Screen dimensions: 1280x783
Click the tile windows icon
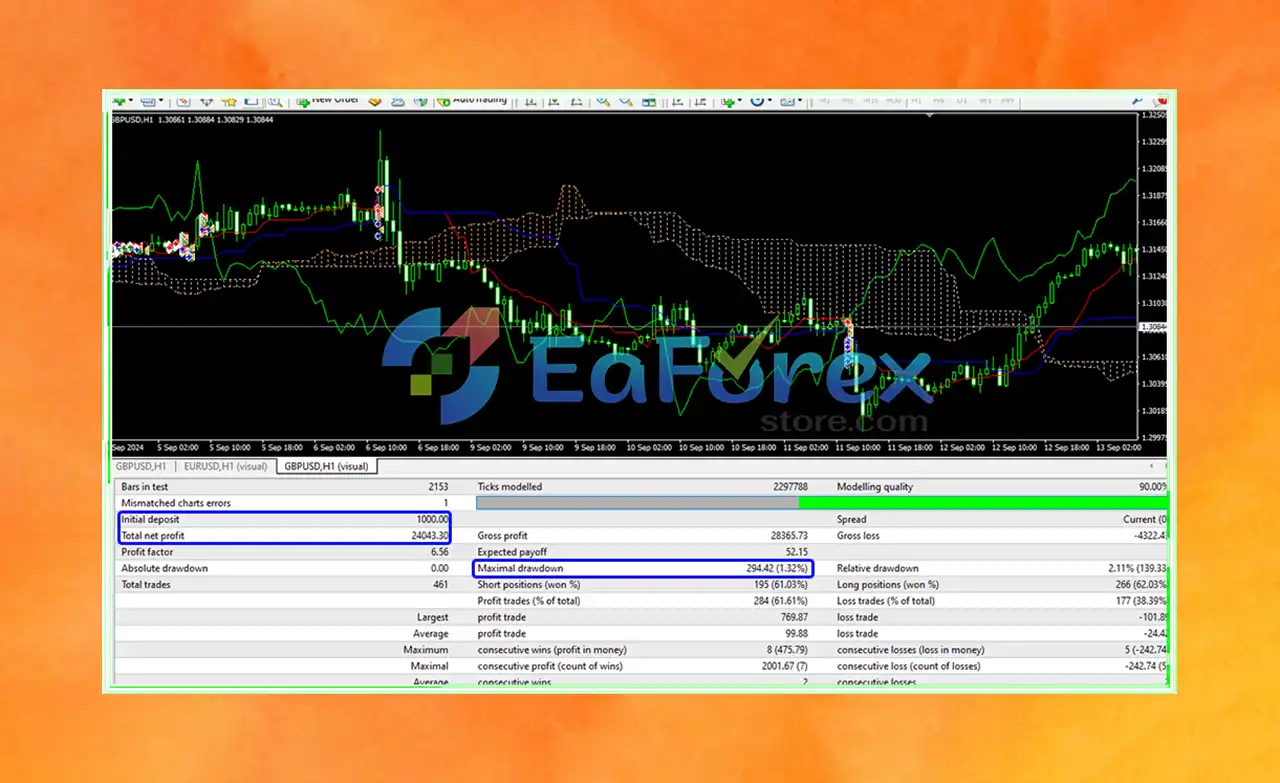pos(649,100)
